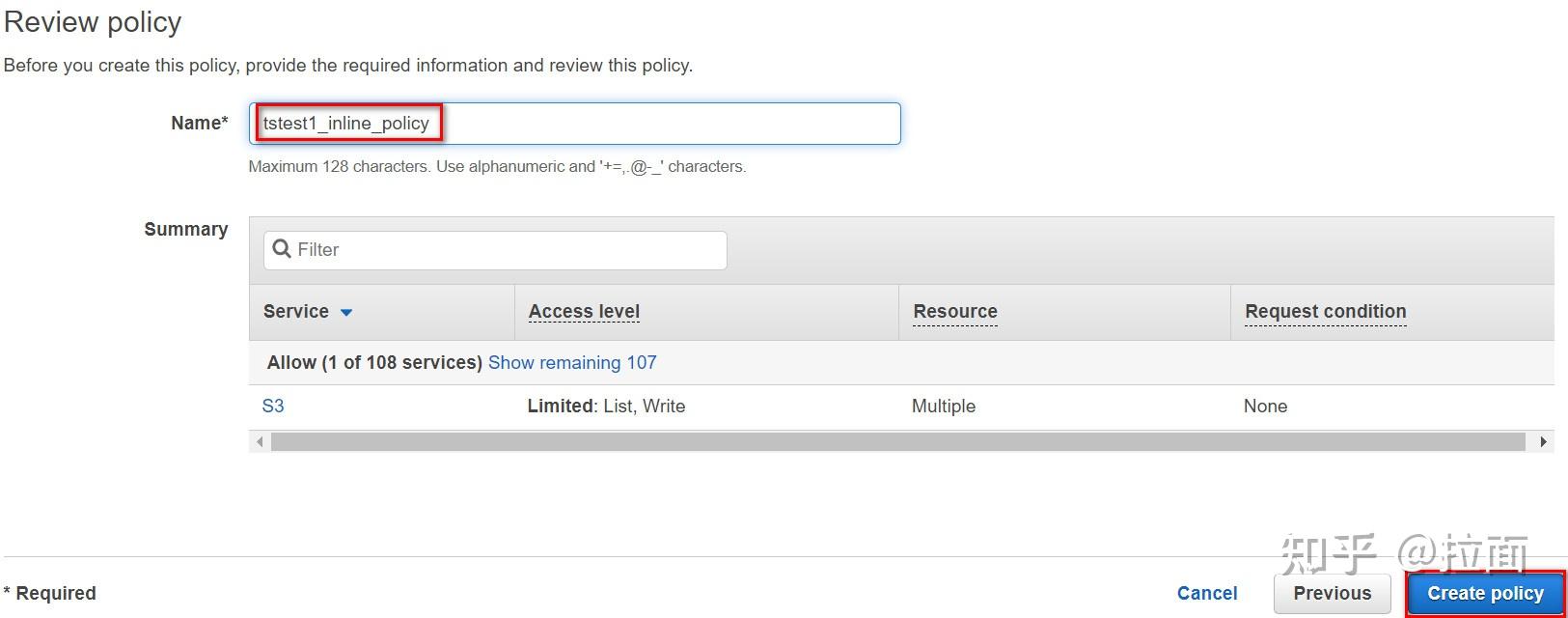Click the right arrow of horizontal scrollbar
Viewport: 1568px width, 618px height.
pos(1543,441)
